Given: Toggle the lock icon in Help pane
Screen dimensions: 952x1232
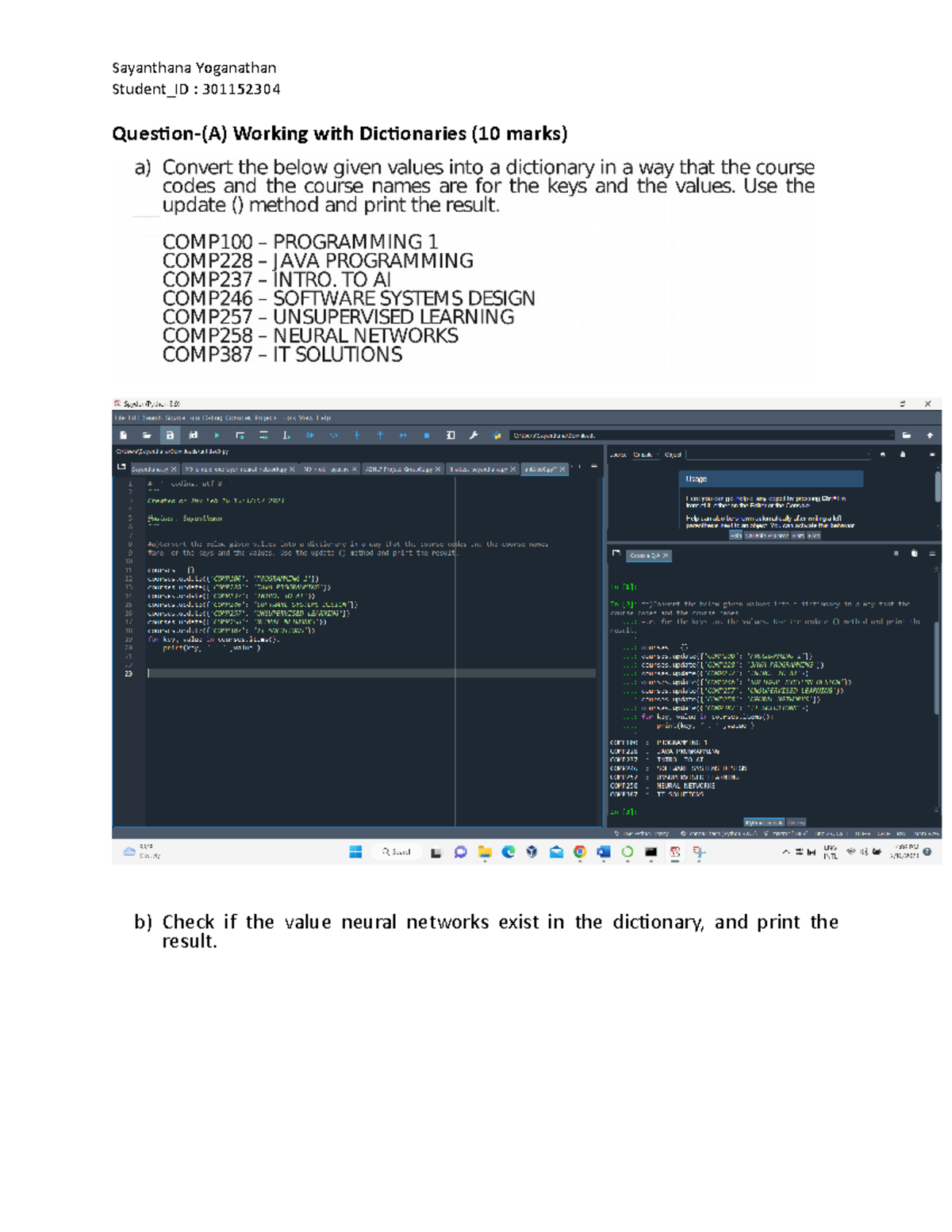Looking at the screenshot, I should pos(902,455).
